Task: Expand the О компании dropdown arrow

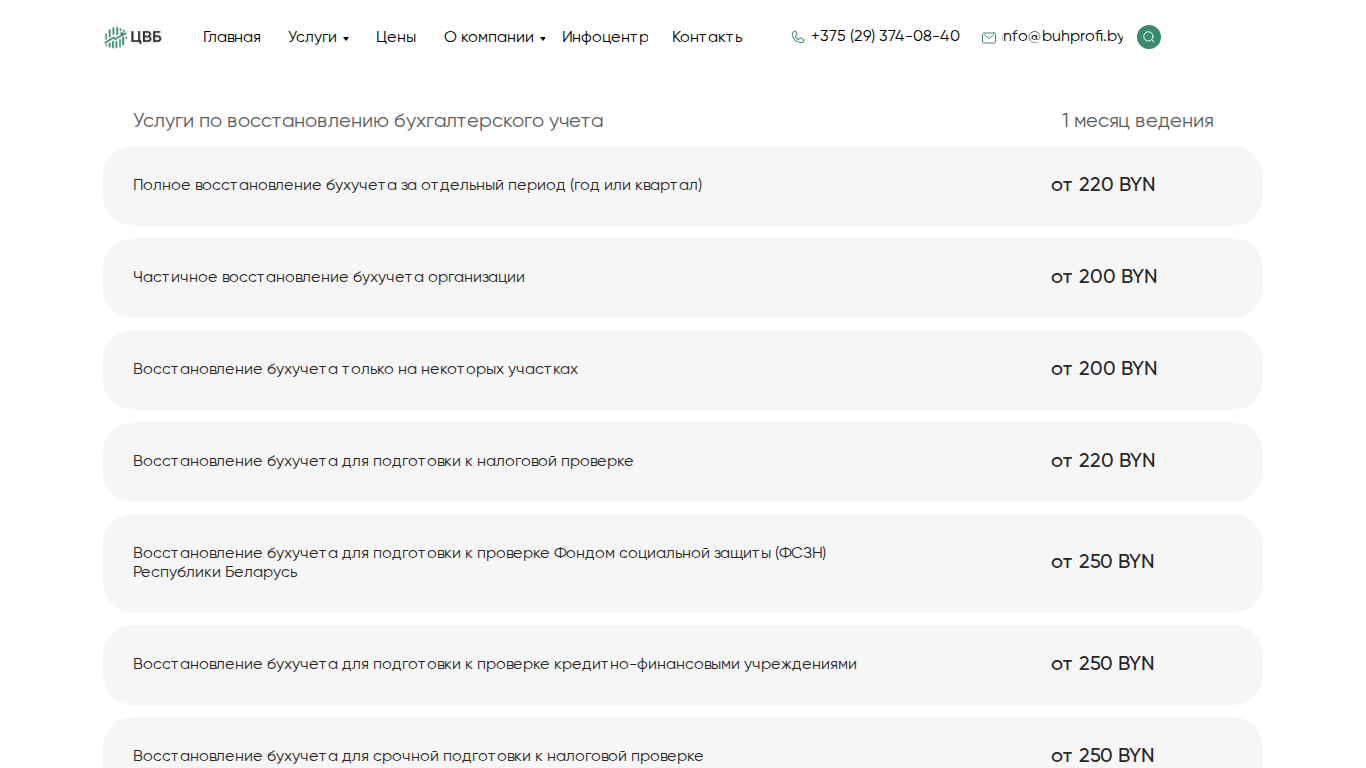Action: (x=543, y=39)
